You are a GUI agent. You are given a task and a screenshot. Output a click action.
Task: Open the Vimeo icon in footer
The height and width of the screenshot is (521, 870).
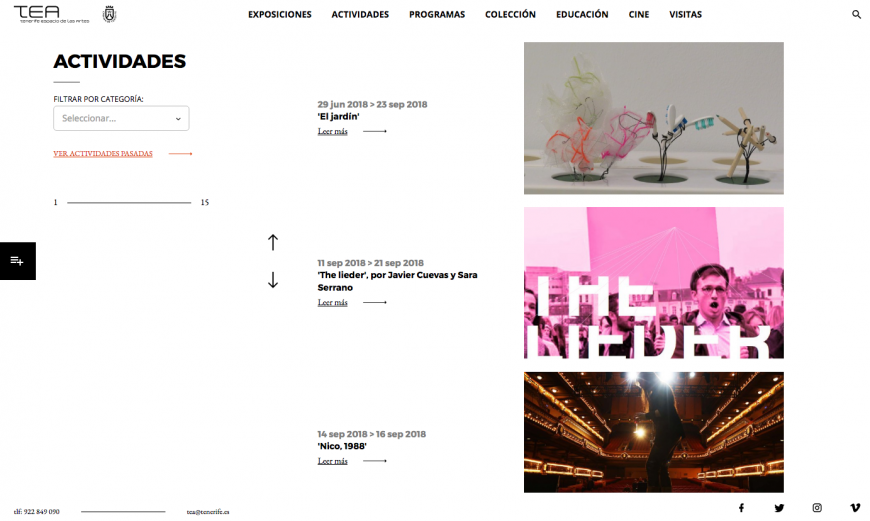pos(855,508)
